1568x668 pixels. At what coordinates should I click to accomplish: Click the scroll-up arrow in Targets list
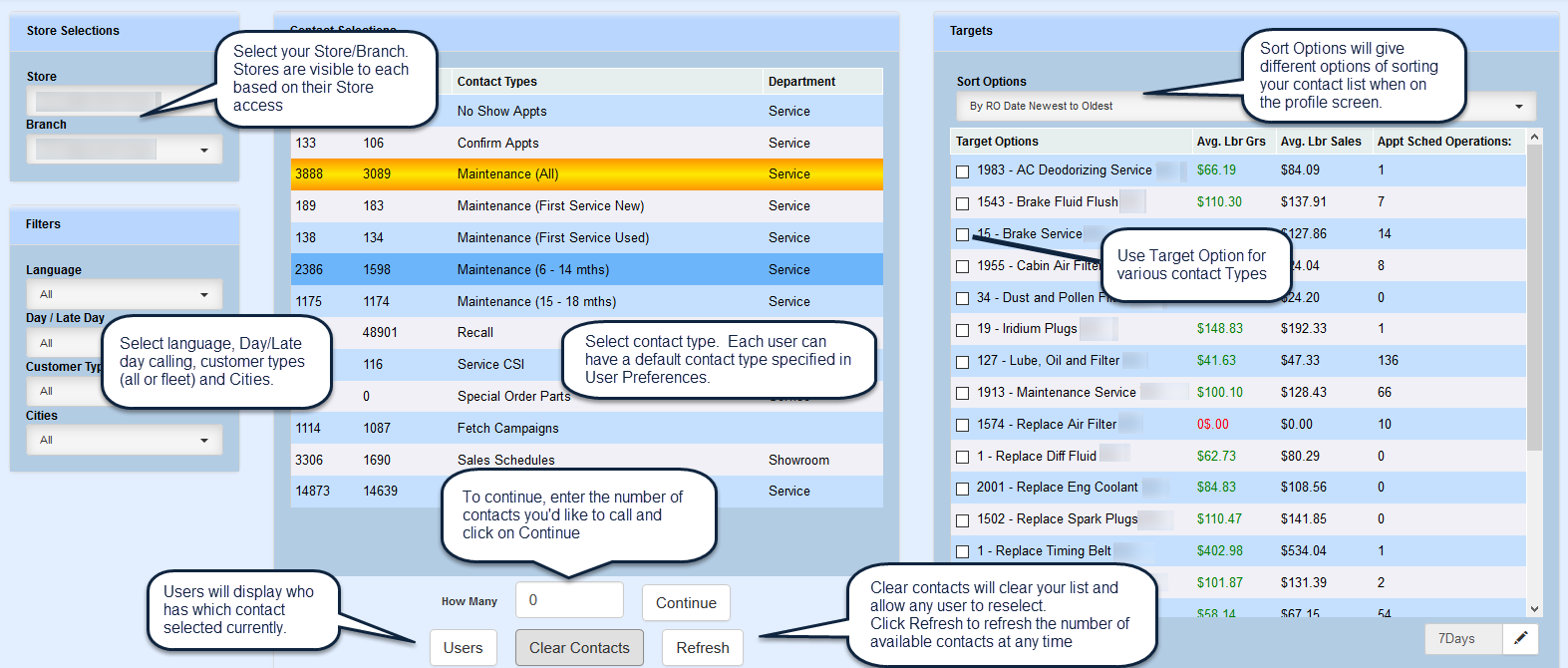[x=1534, y=138]
